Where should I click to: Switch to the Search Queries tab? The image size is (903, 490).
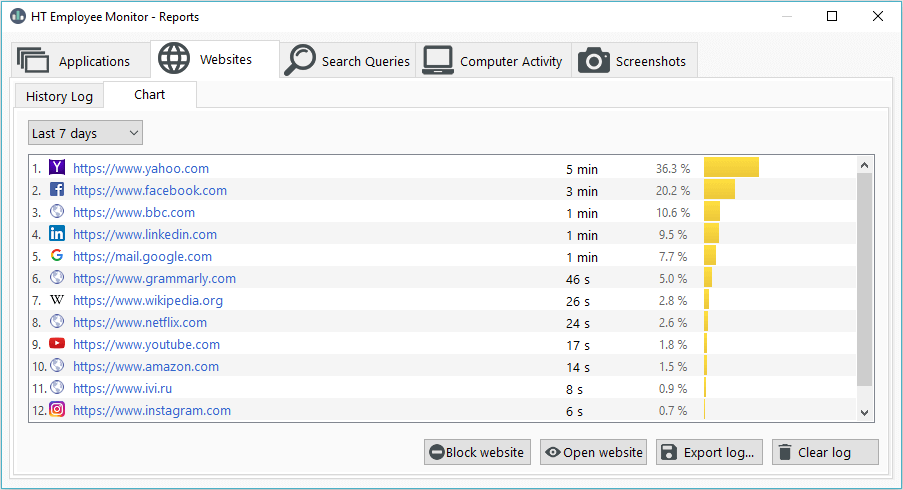tap(348, 60)
